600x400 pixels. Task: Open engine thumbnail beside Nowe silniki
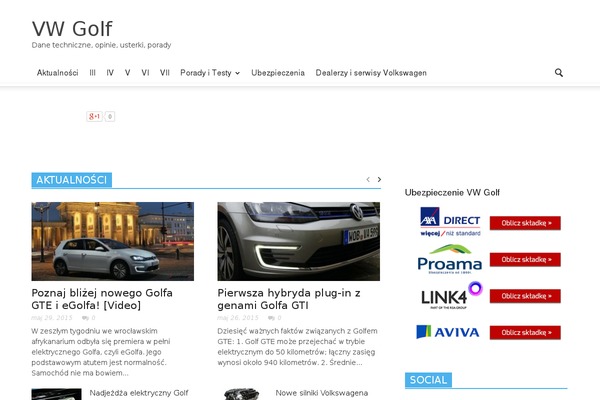click(242, 394)
